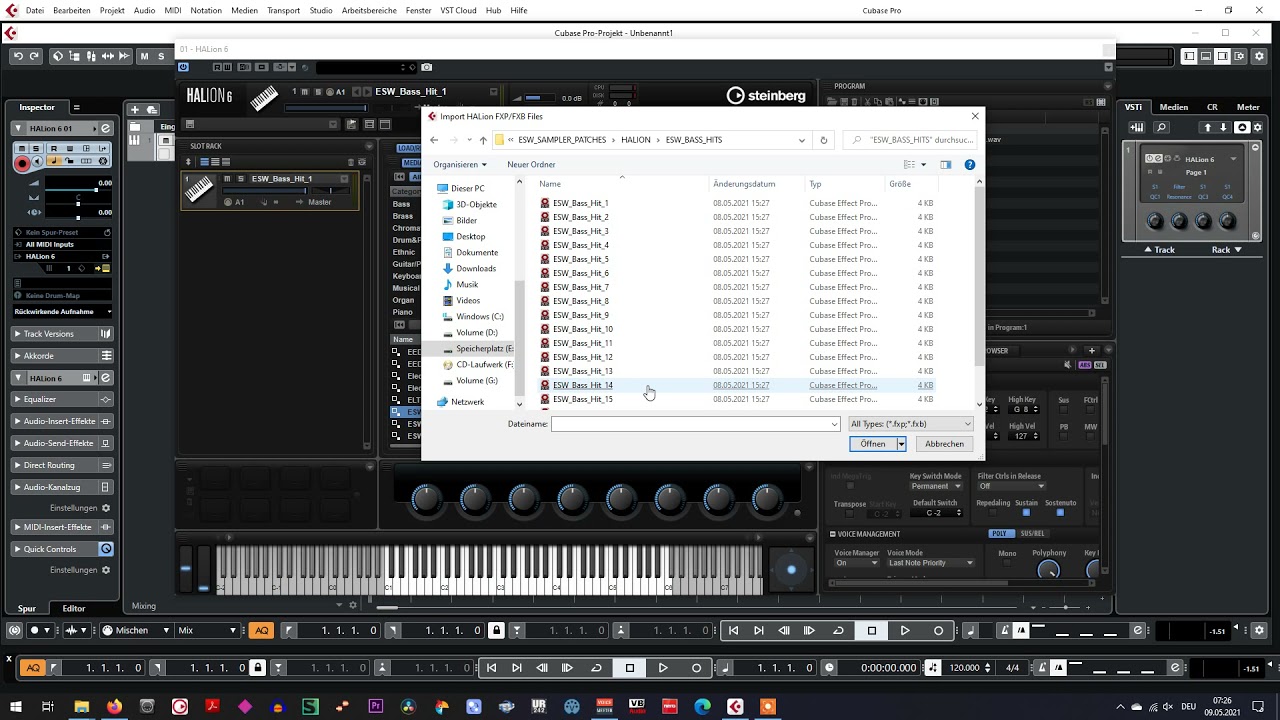
Task: Open the Transport menu
Action: point(283,10)
